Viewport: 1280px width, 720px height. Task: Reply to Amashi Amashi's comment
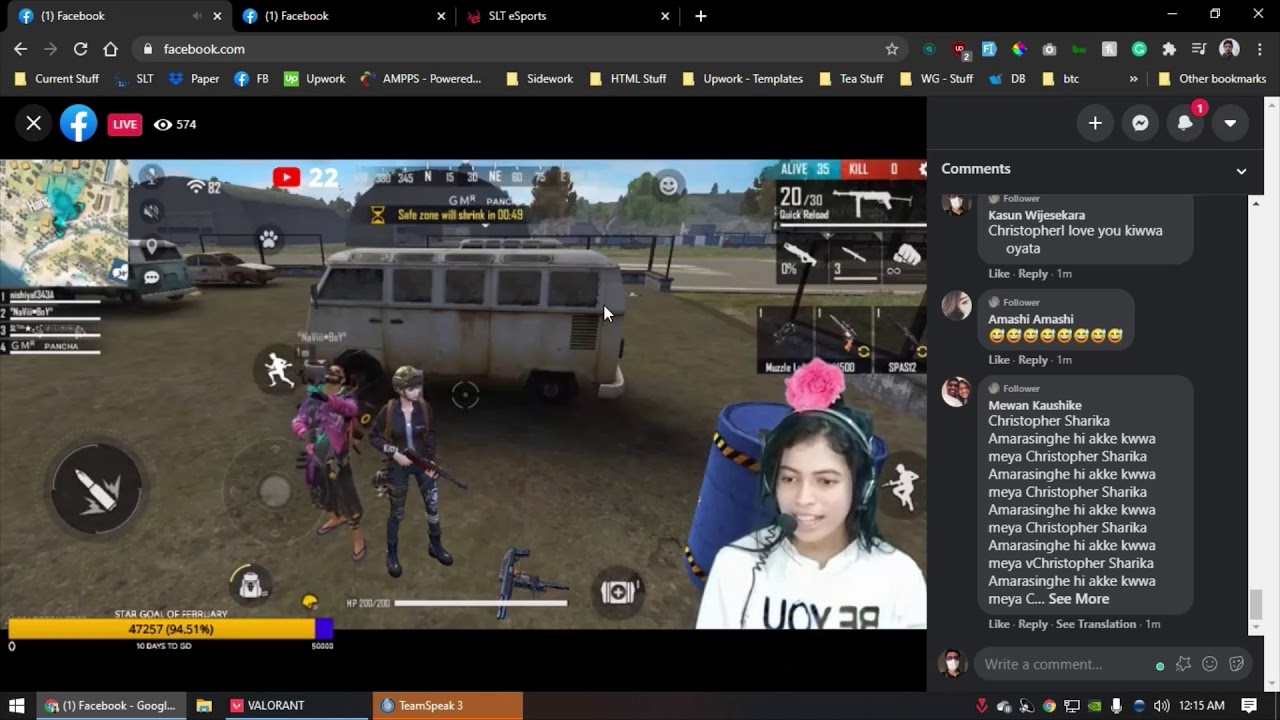(x=1033, y=360)
